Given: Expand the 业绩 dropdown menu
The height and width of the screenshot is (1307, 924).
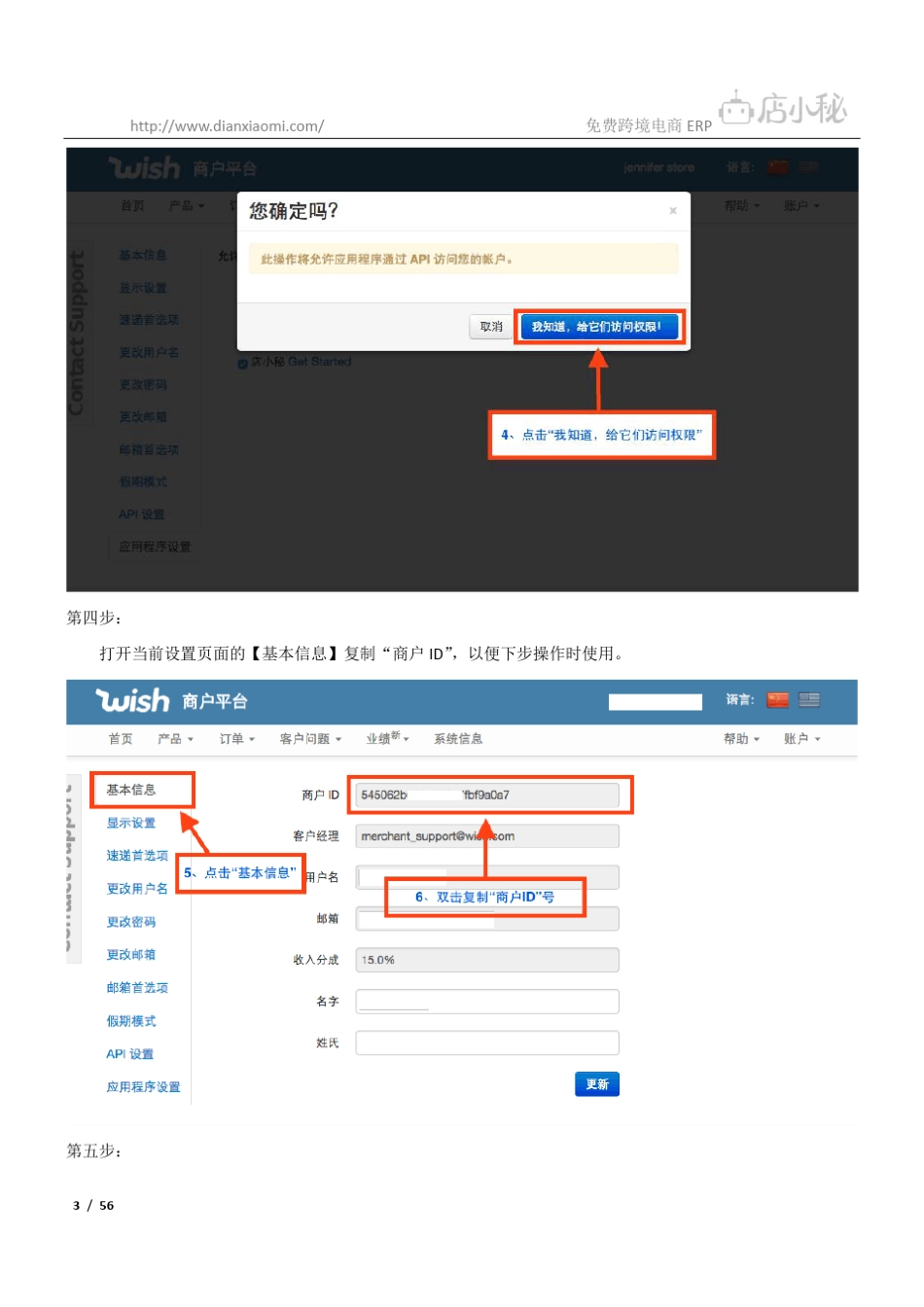Looking at the screenshot, I should pyautogui.click(x=387, y=739).
